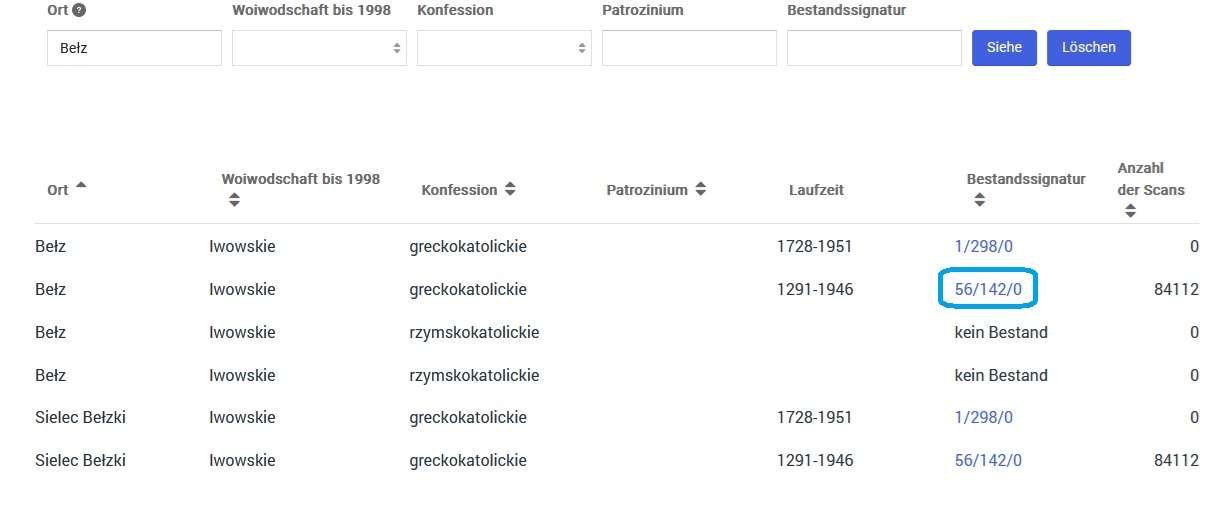Screen dimensions: 1219x508
Task: Open the 56/142/0 link for Sielec Bełzki
Action: point(988,460)
